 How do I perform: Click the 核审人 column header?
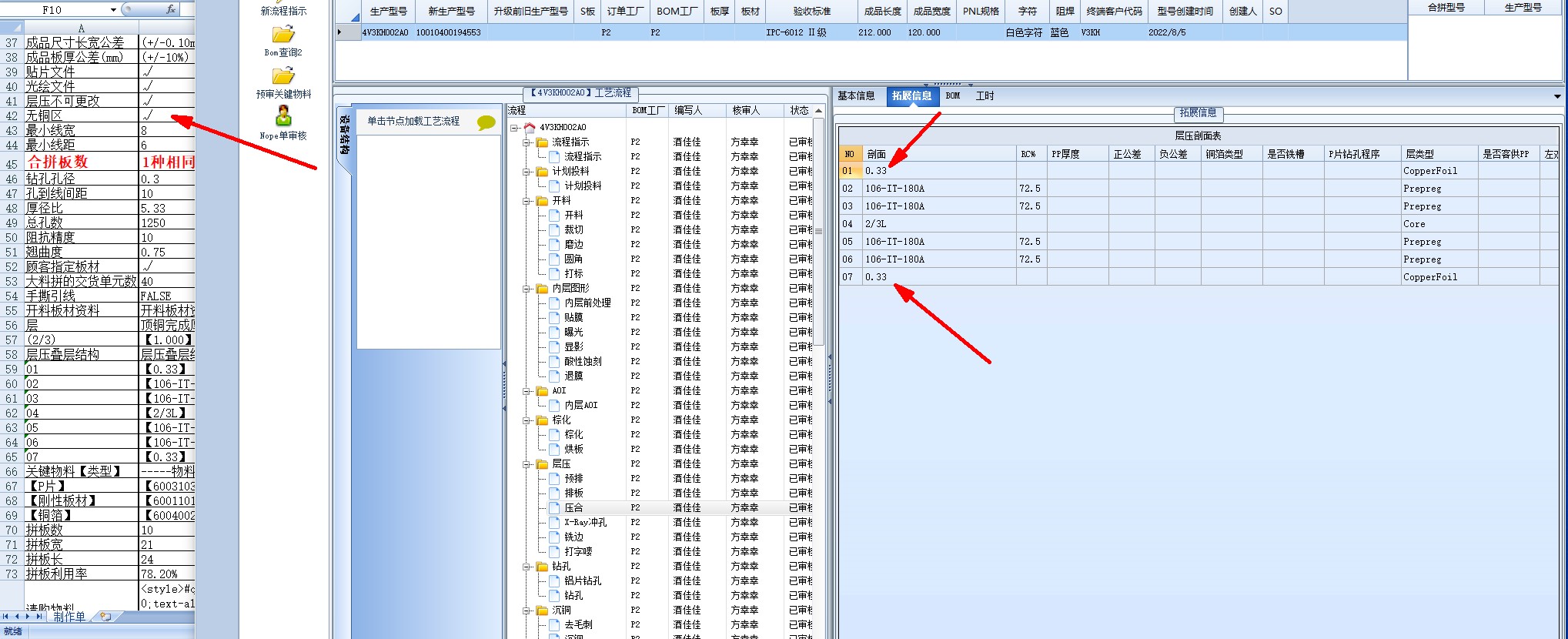click(756, 111)
